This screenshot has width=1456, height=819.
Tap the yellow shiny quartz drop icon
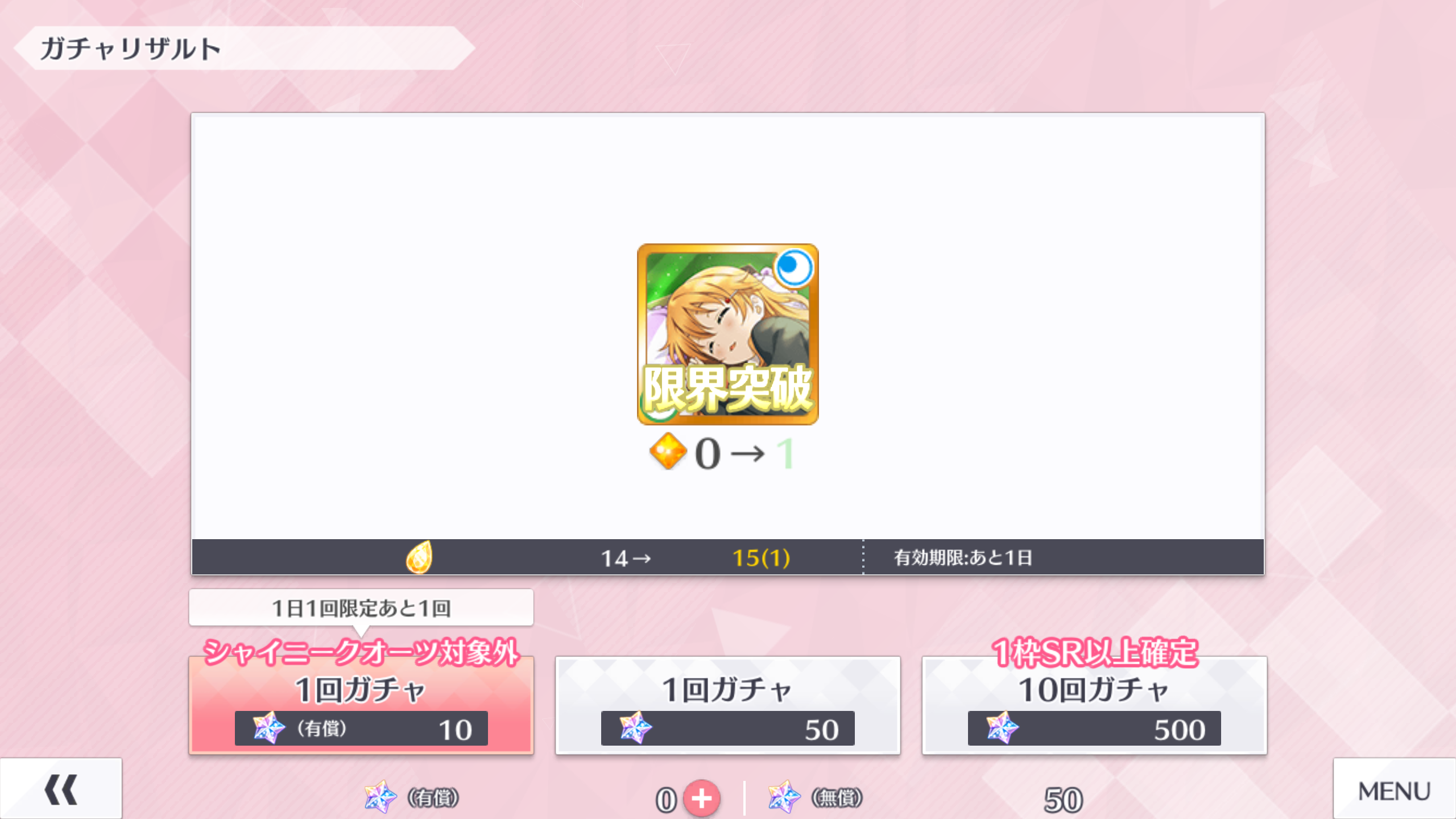click(x=419, y=557)
